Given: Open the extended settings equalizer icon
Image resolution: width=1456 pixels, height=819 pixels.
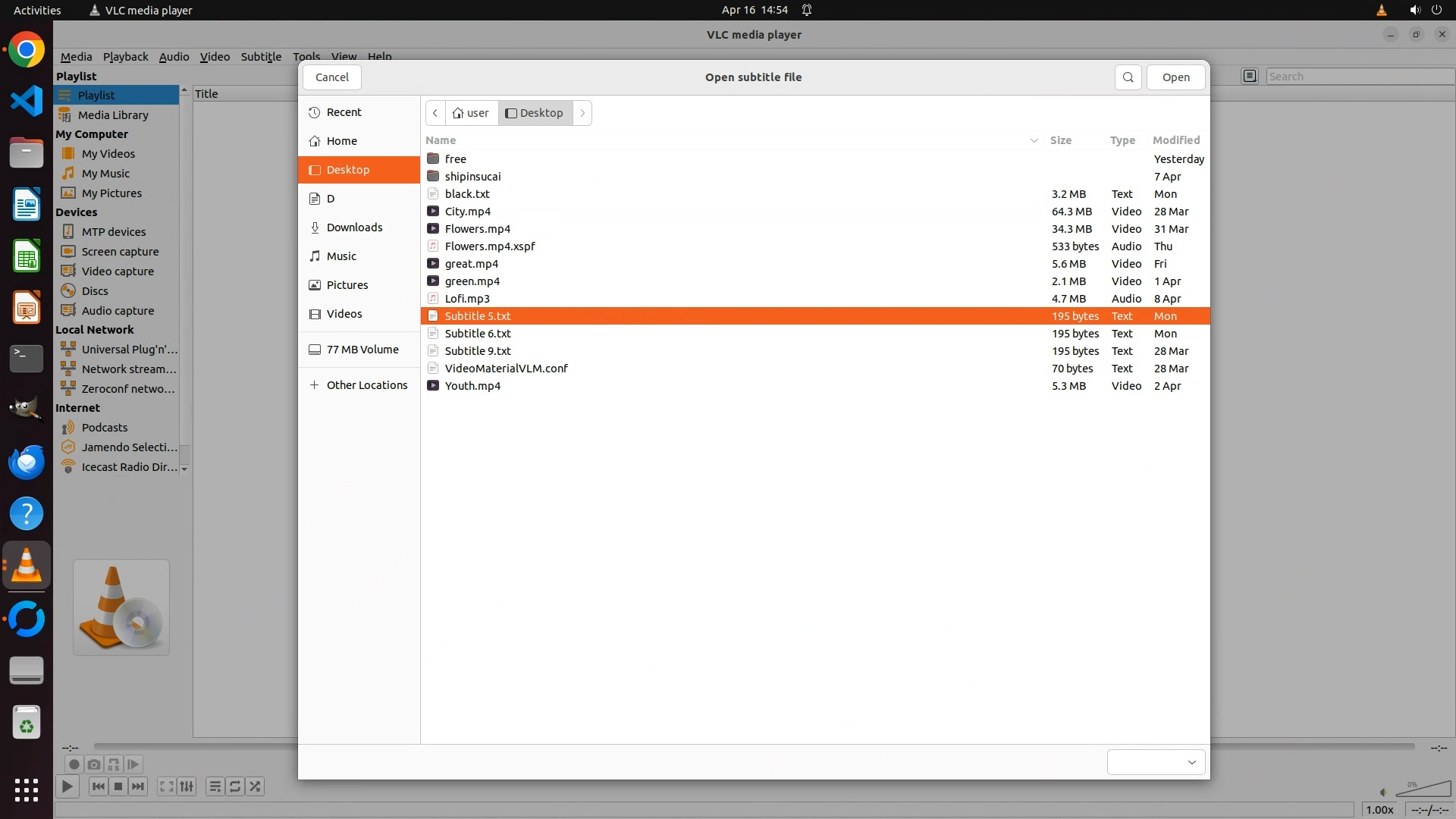Looking at the screenshot, I should [x=187, y=786].
